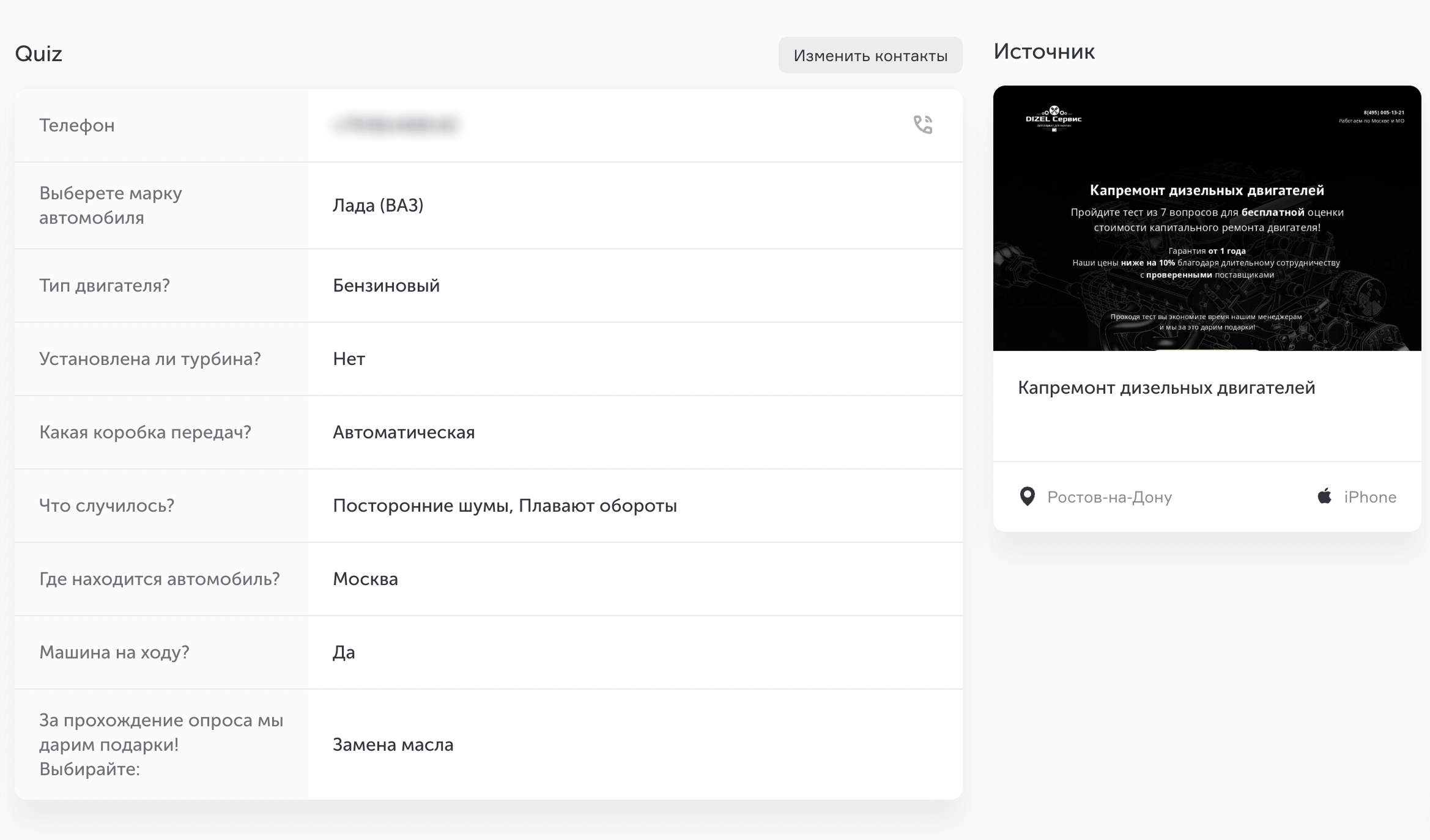Click the Выберете марку автомобиля label
Viewport: 1430px width, 840px height.
pos(111,205)
